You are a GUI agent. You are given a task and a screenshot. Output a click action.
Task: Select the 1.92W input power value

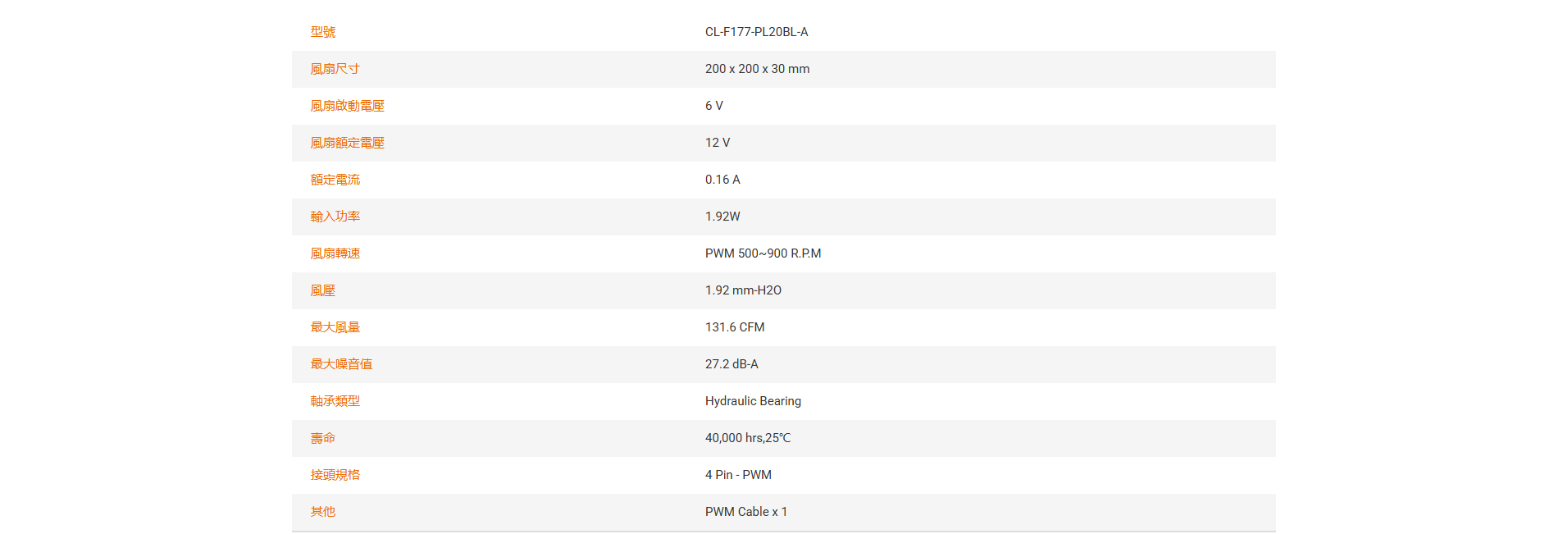click(x=722, y=217)
